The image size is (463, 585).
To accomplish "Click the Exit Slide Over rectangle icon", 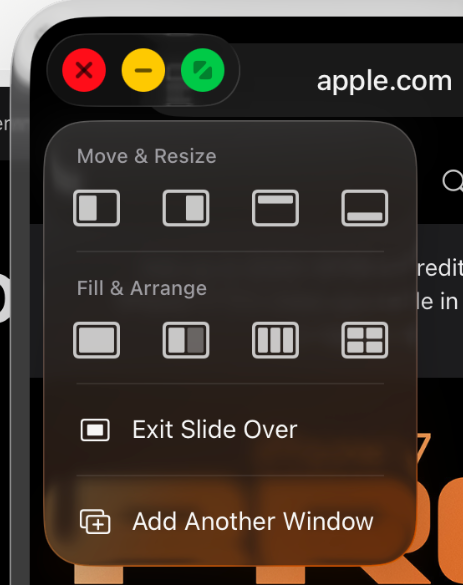I will click(95, 430).
